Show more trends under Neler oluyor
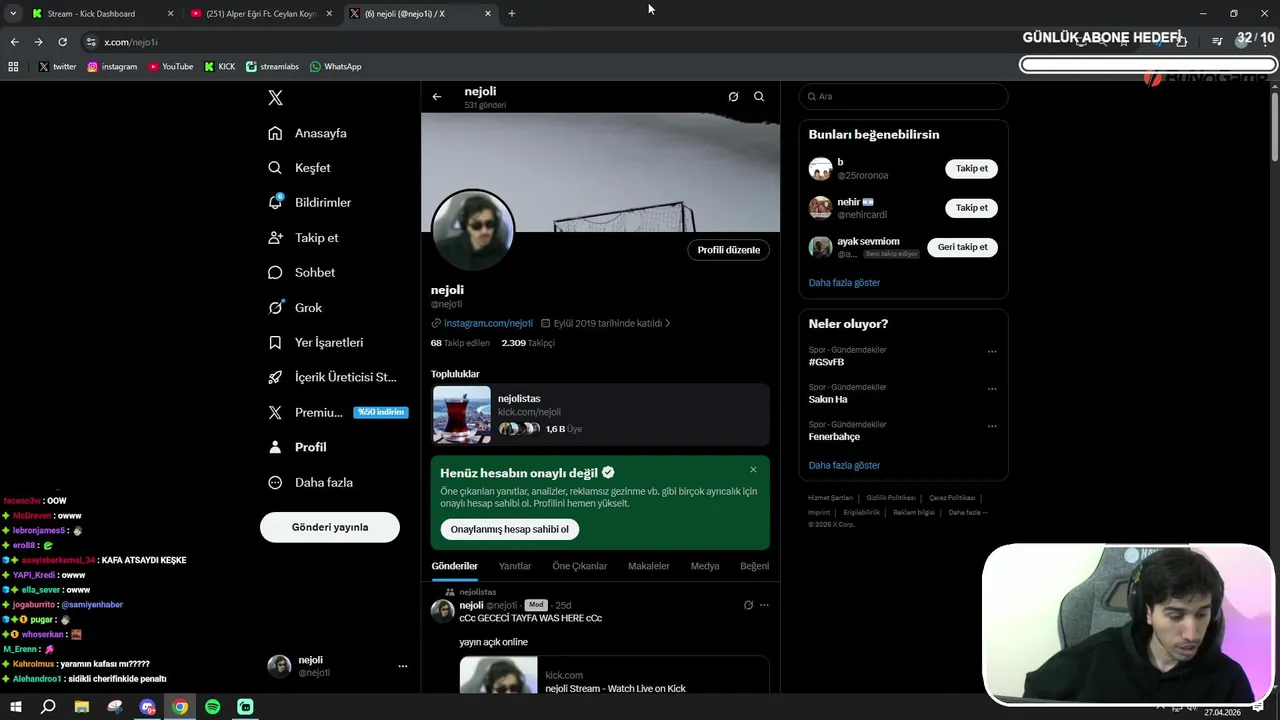Image resolution: width=1280 pixels, height=720 pixels. [x=844, y=466]
